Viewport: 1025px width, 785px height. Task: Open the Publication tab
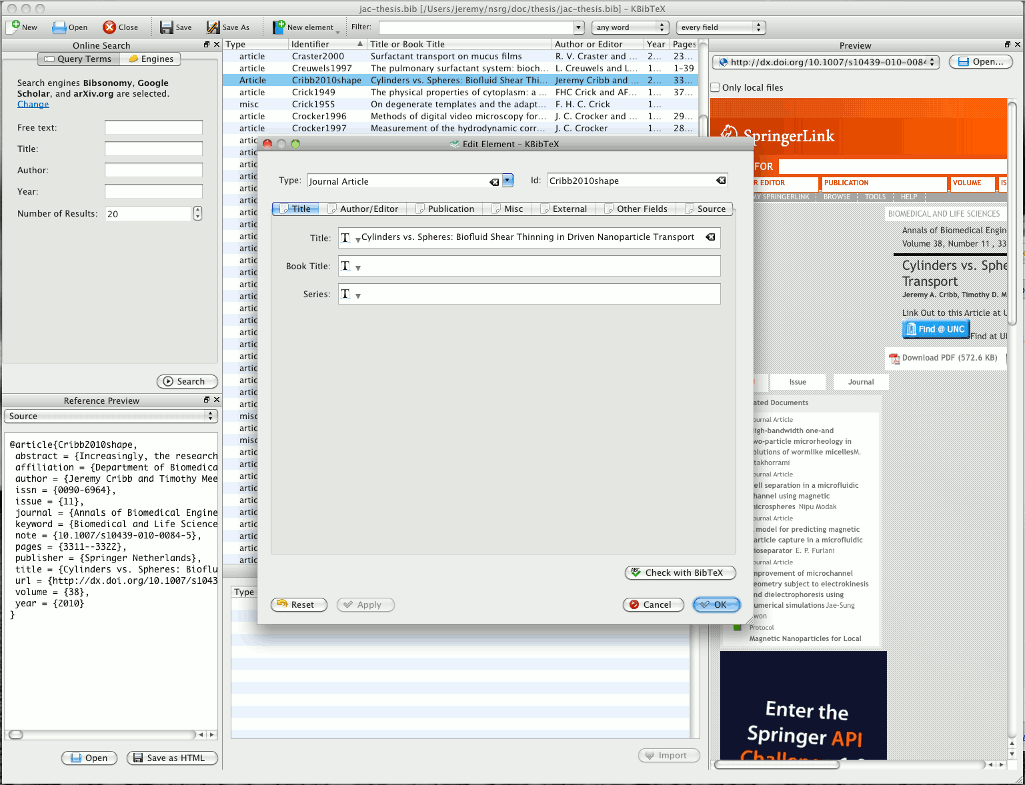tap(445, 209)
